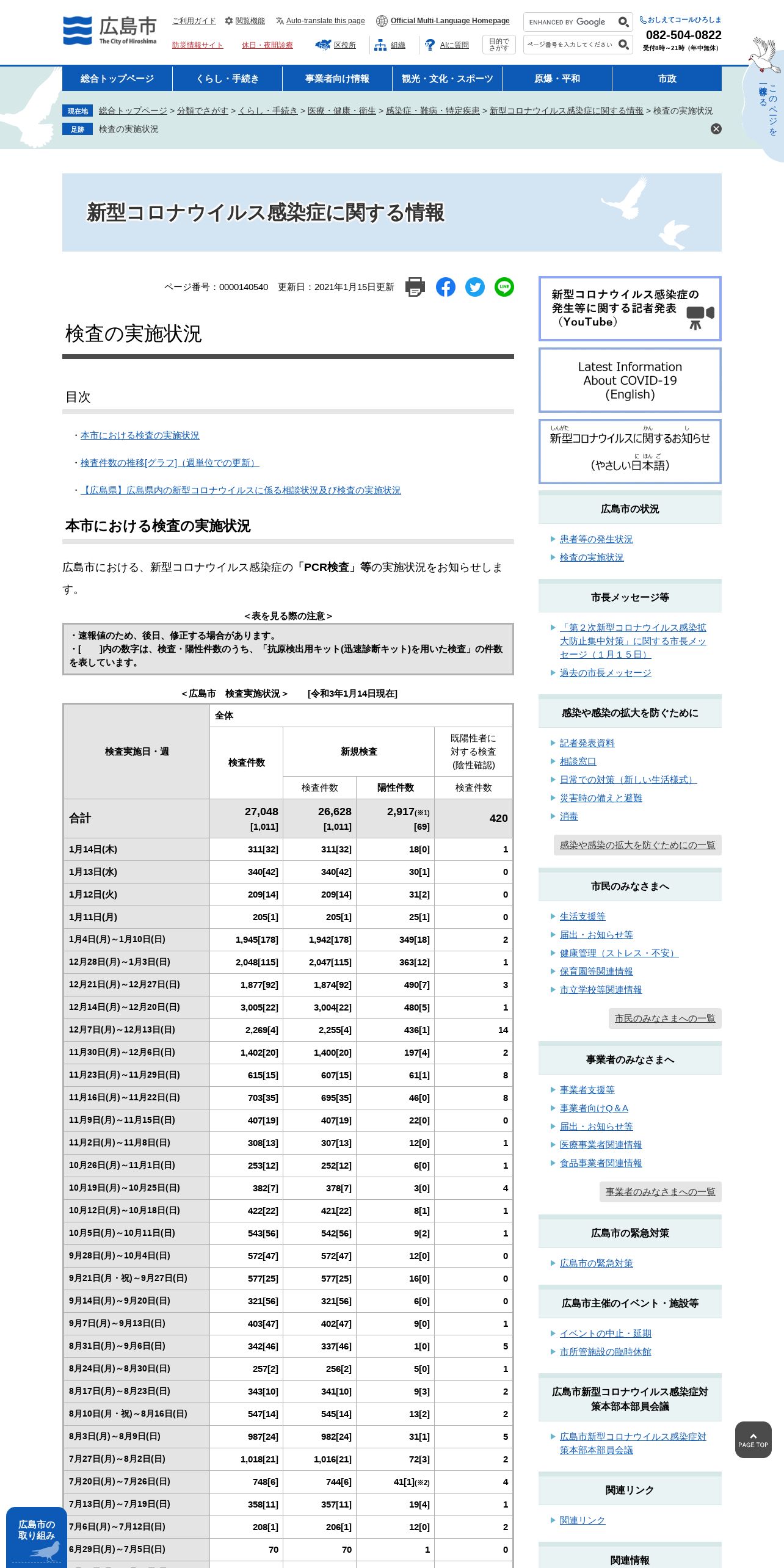Open 事業者向け情報 nav tab
Viewport: 784px width, 1568px height.
337,79
